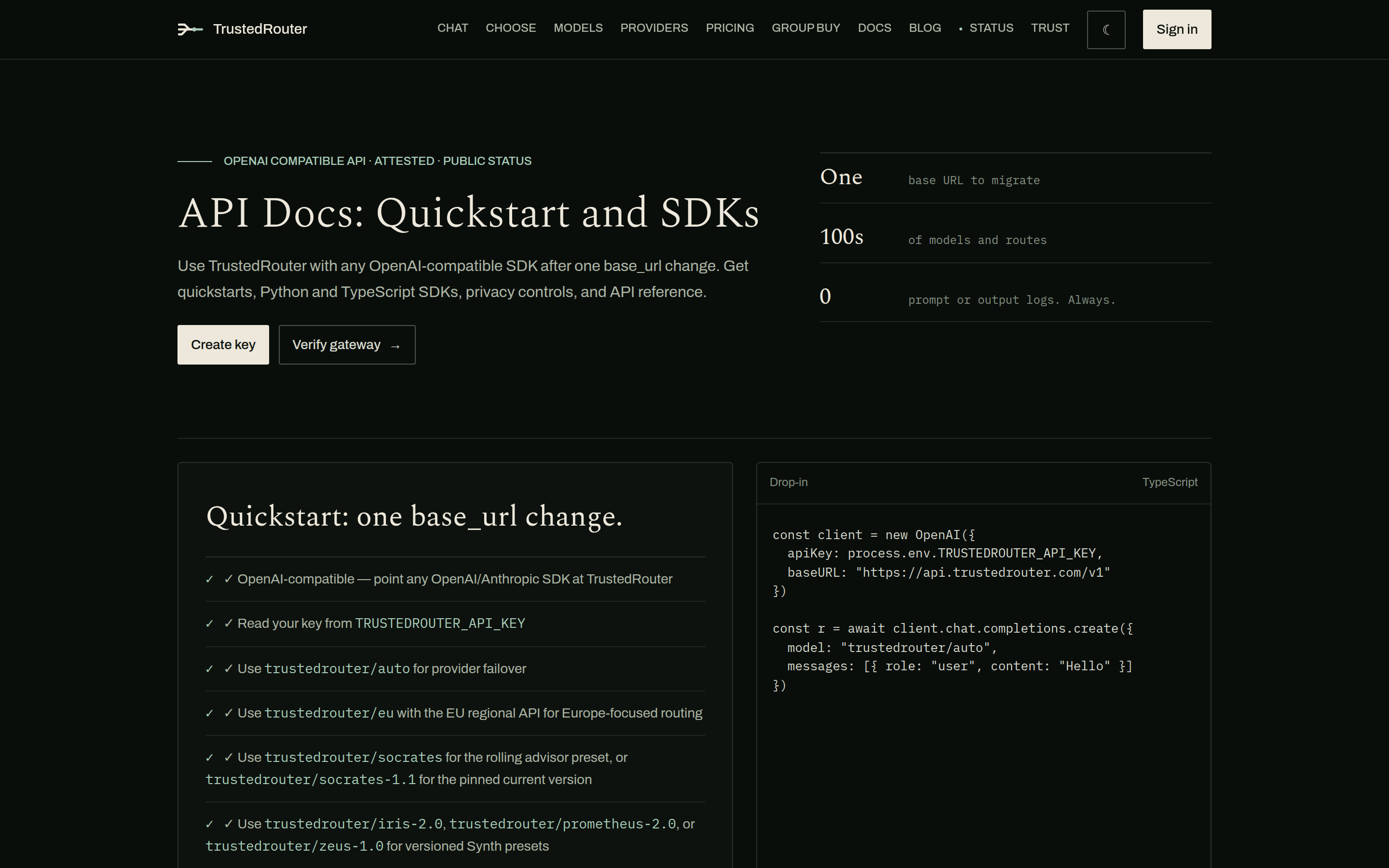Click trustedrouter/prometheus-2.0 code text

[562, 824]
